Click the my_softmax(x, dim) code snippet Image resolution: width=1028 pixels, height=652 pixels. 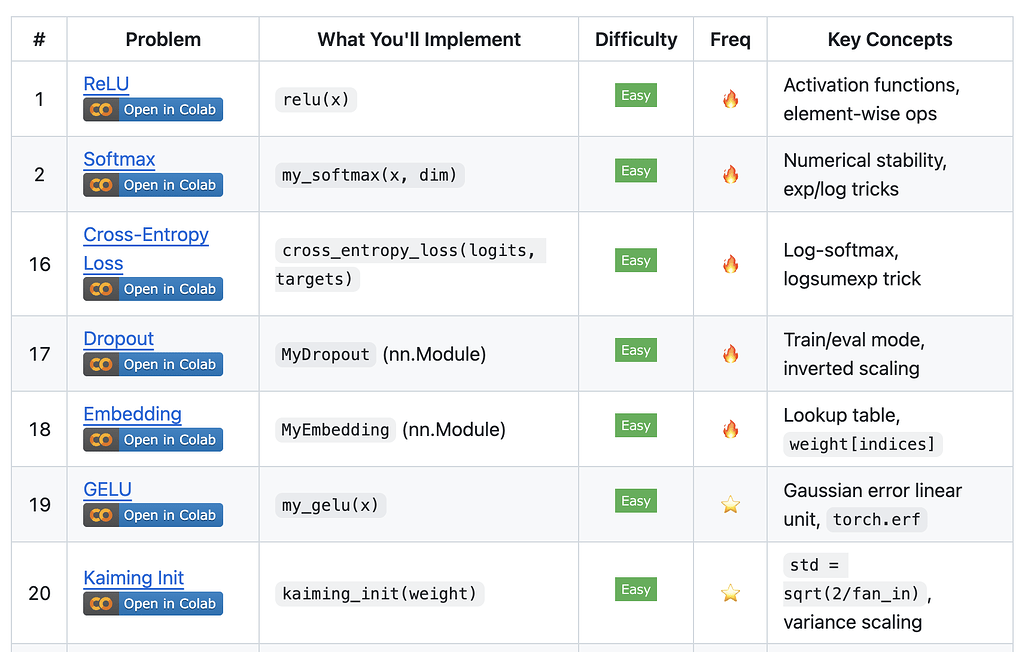pos(370,175)
